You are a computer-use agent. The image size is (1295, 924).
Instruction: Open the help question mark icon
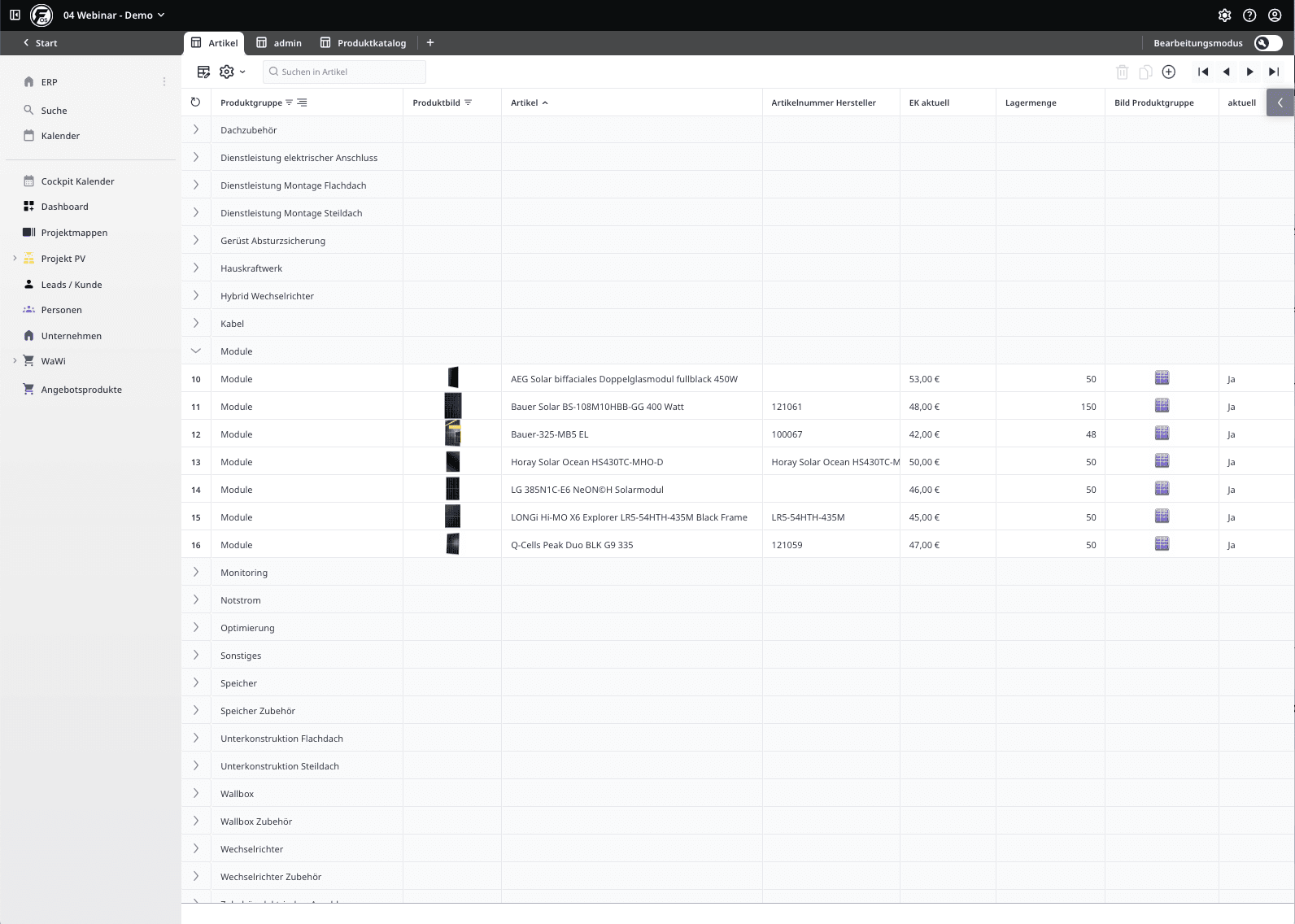[1250, 15]
